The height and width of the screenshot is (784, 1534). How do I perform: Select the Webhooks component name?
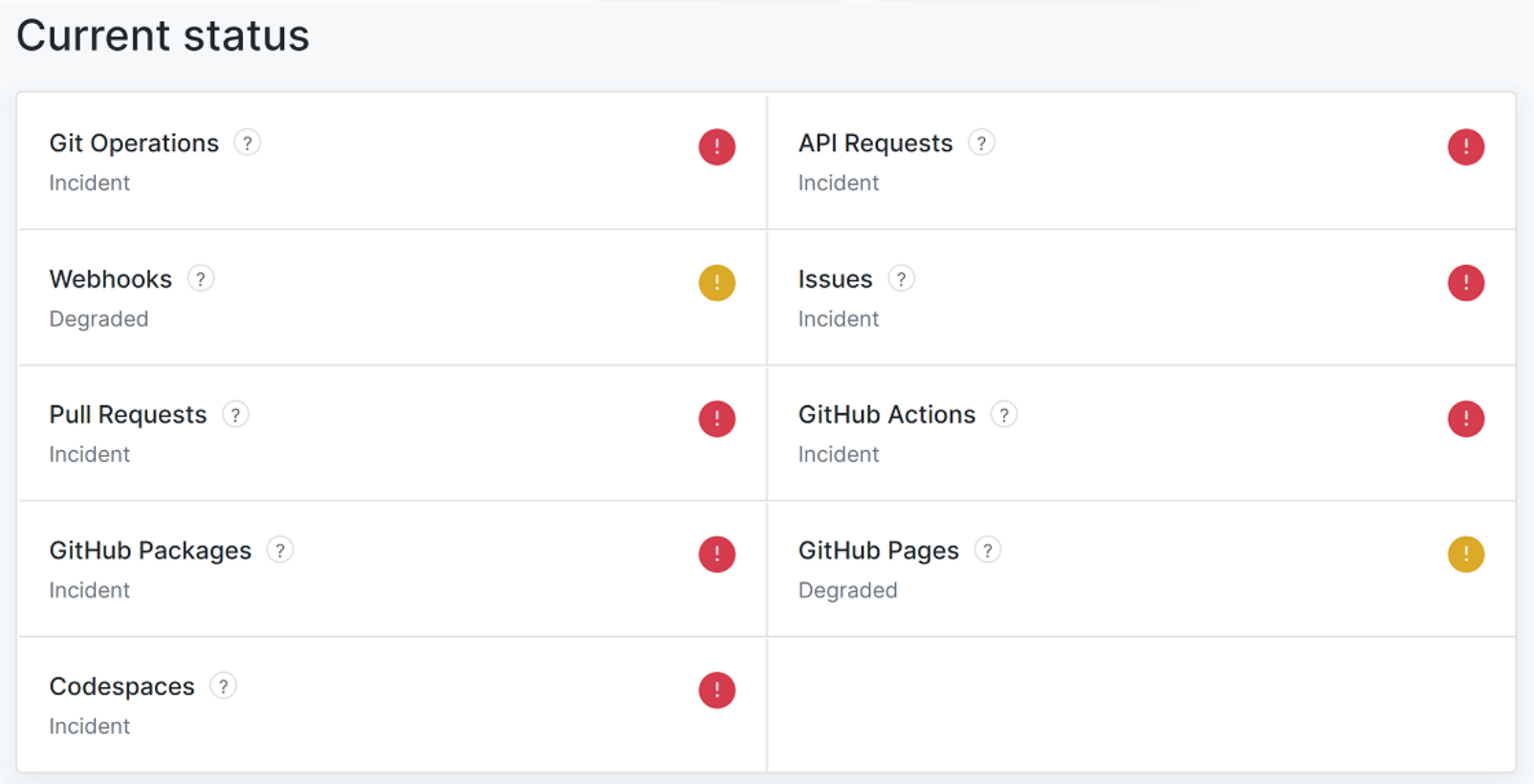(x=111, y=279)
